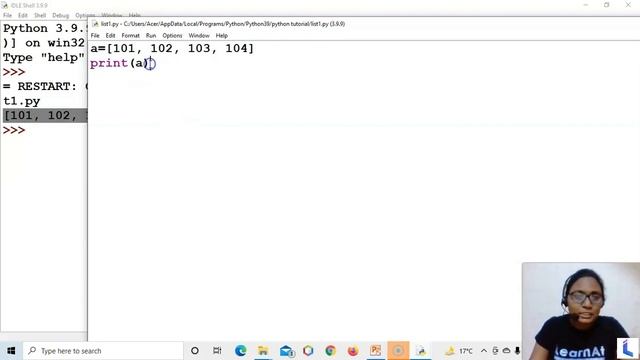Image resolution: width=640 pixels, height=360 pixels.
Task: Click the list1.py editor window title icon
Action: pos(95,24)
